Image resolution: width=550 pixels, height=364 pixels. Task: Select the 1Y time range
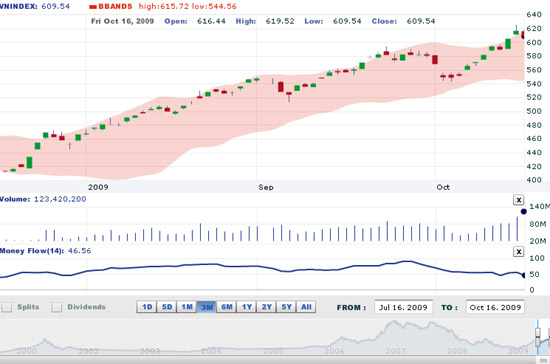coord(247,307)
